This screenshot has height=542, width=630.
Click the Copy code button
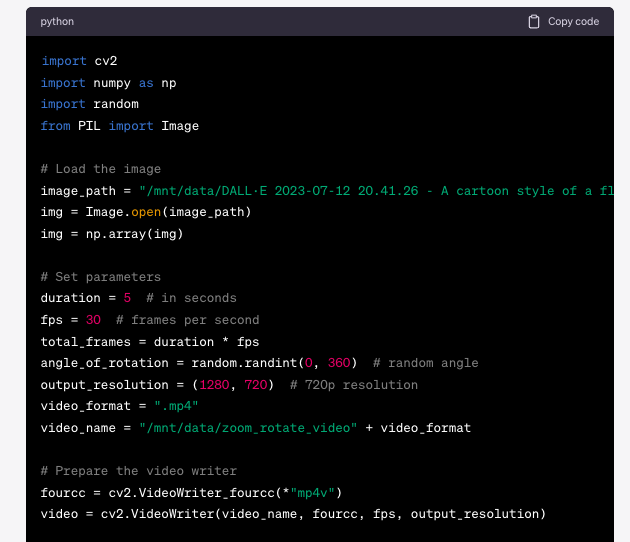coord(564,22)
